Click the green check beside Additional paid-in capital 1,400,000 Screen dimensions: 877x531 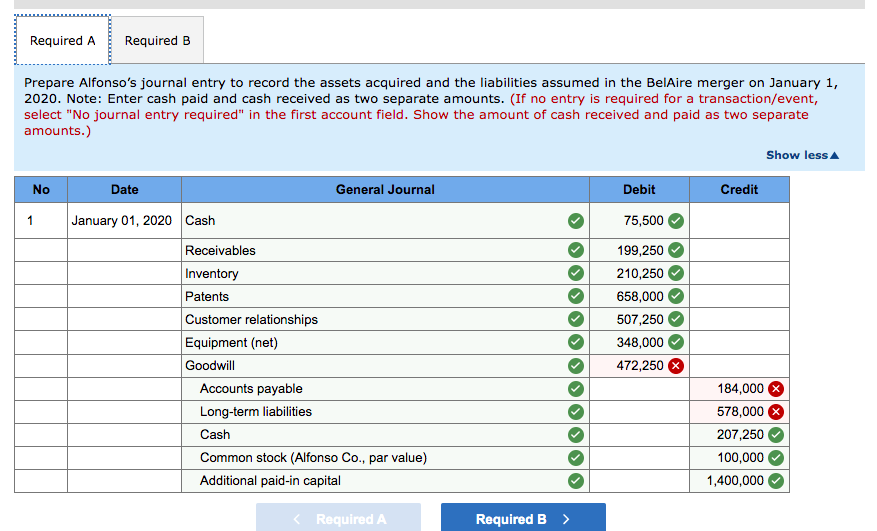[776, 481]
